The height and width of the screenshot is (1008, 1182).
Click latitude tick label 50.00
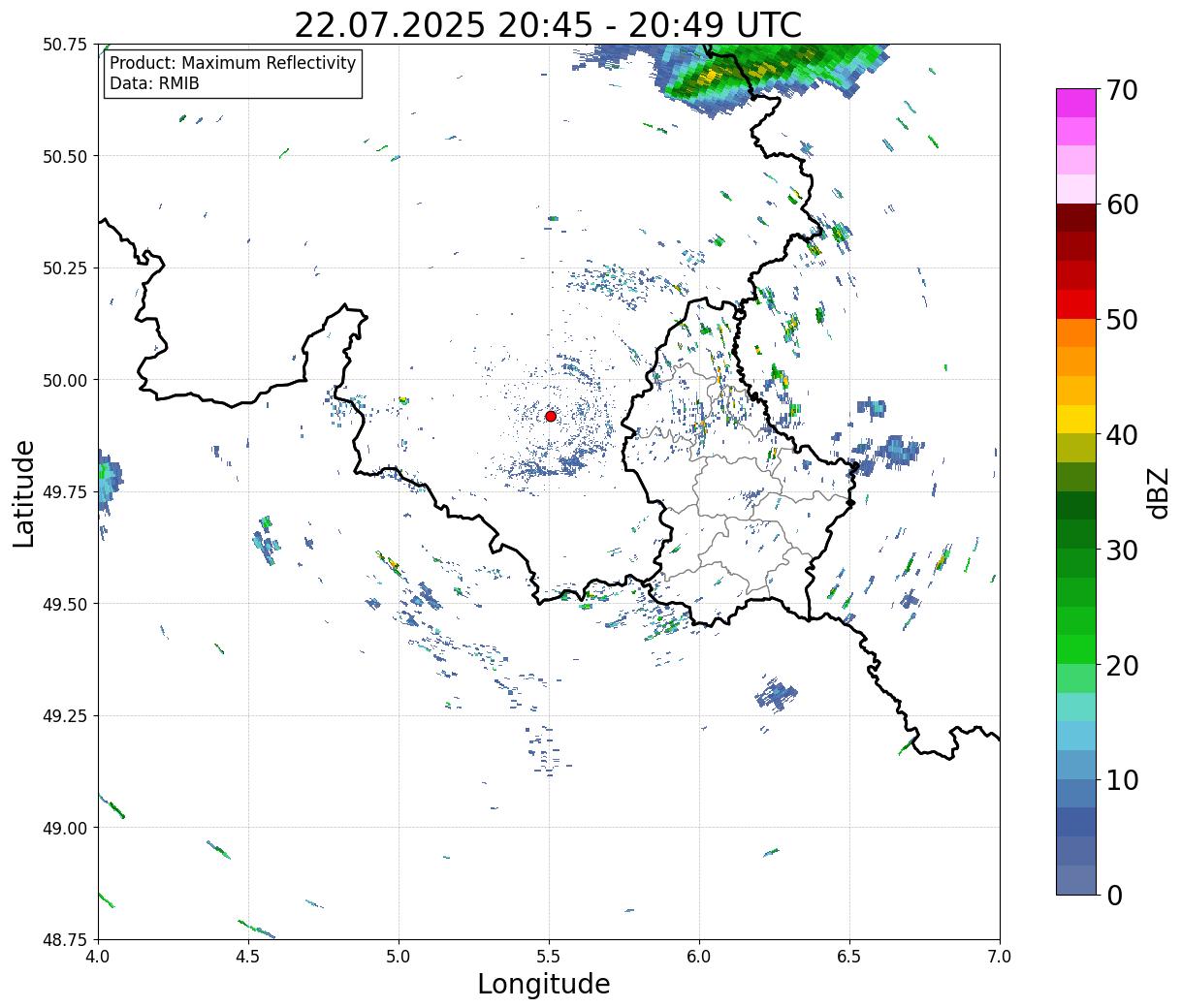(65, 380)
